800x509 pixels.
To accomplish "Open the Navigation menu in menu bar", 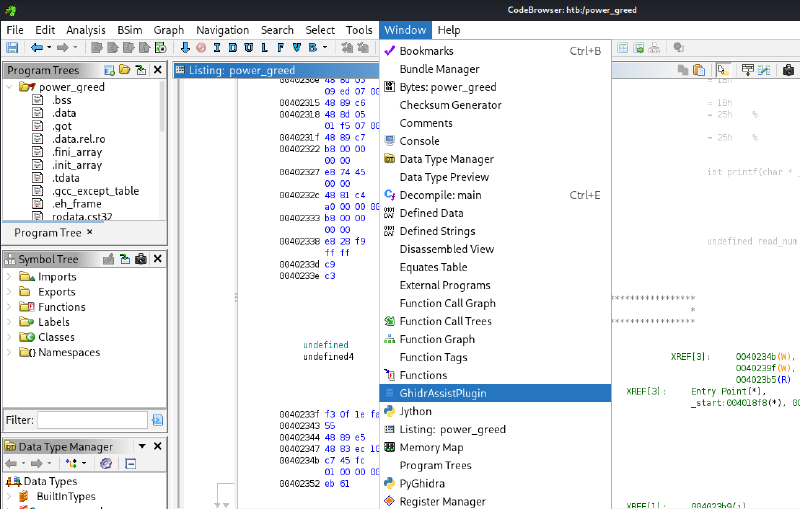I will (222, 30).
